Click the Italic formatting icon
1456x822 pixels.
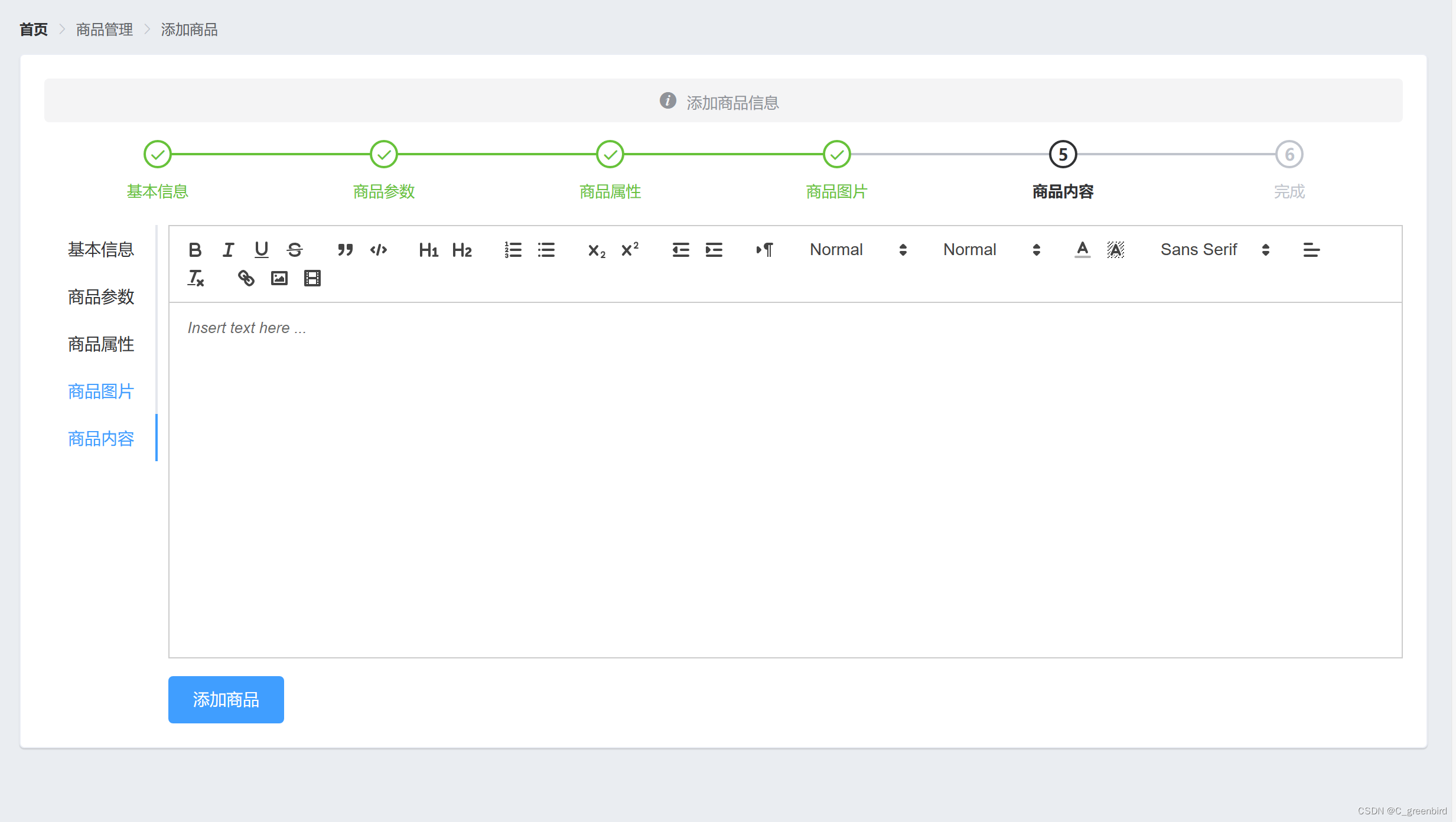click(228, 250)
